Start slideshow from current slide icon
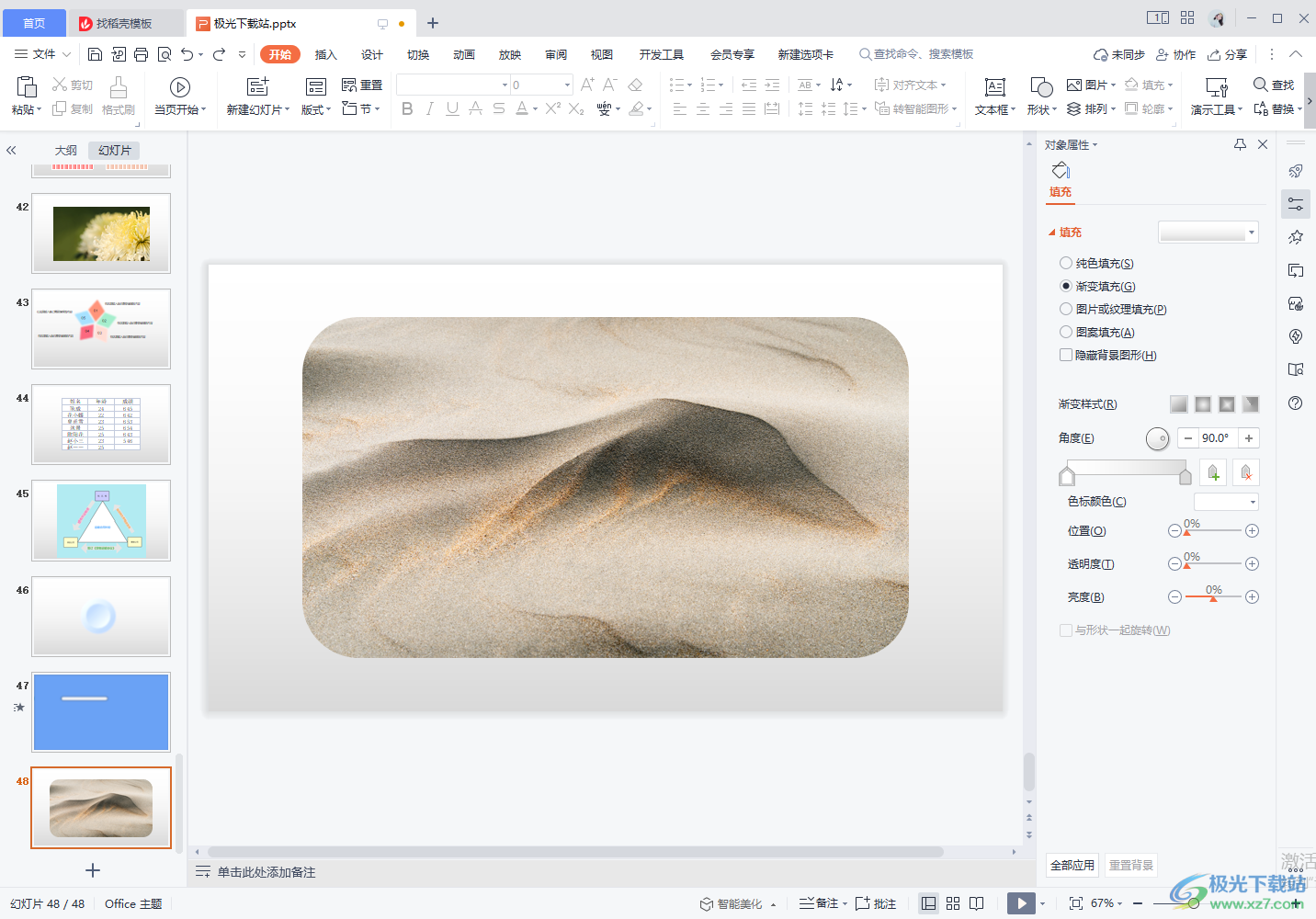The height and width of the screenshot is (919, 1316). coord(180,86)
